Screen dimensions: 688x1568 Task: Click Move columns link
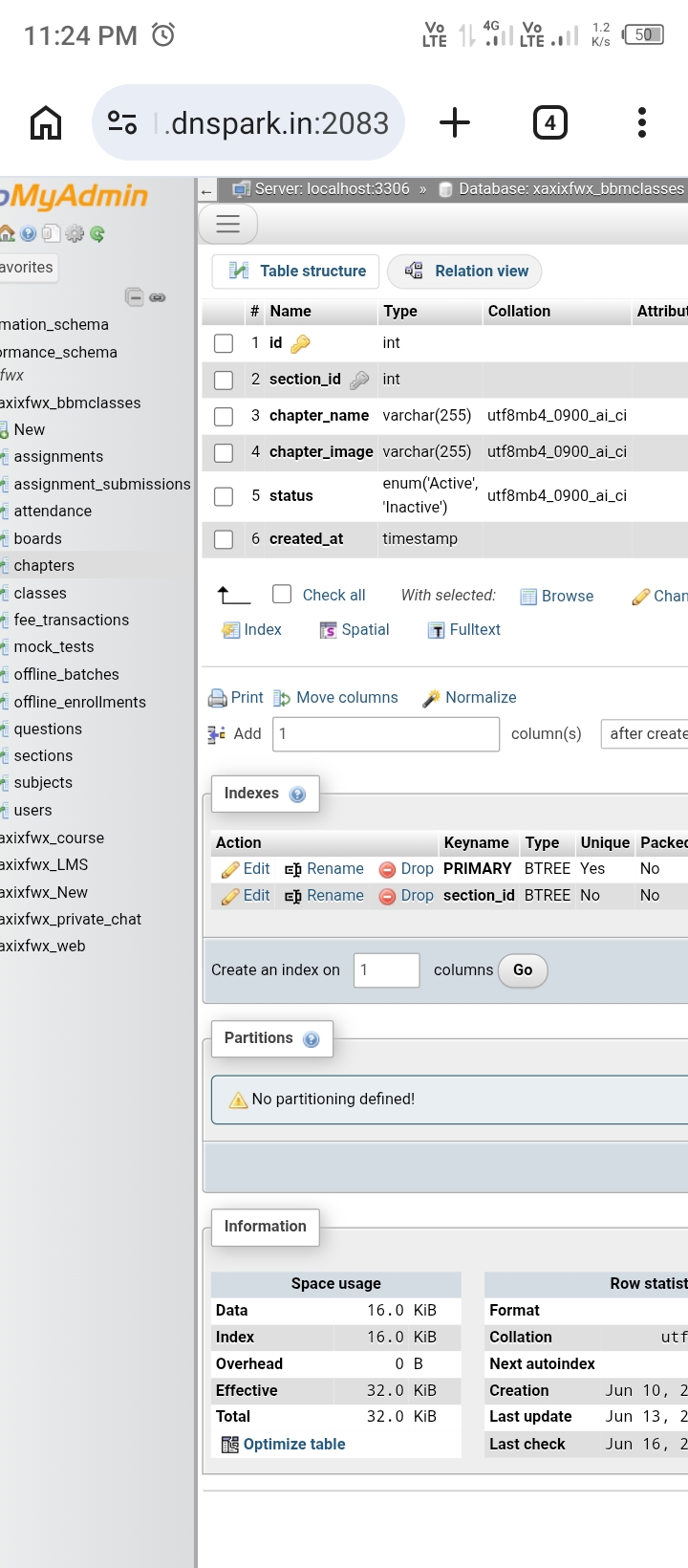point(335,698)
